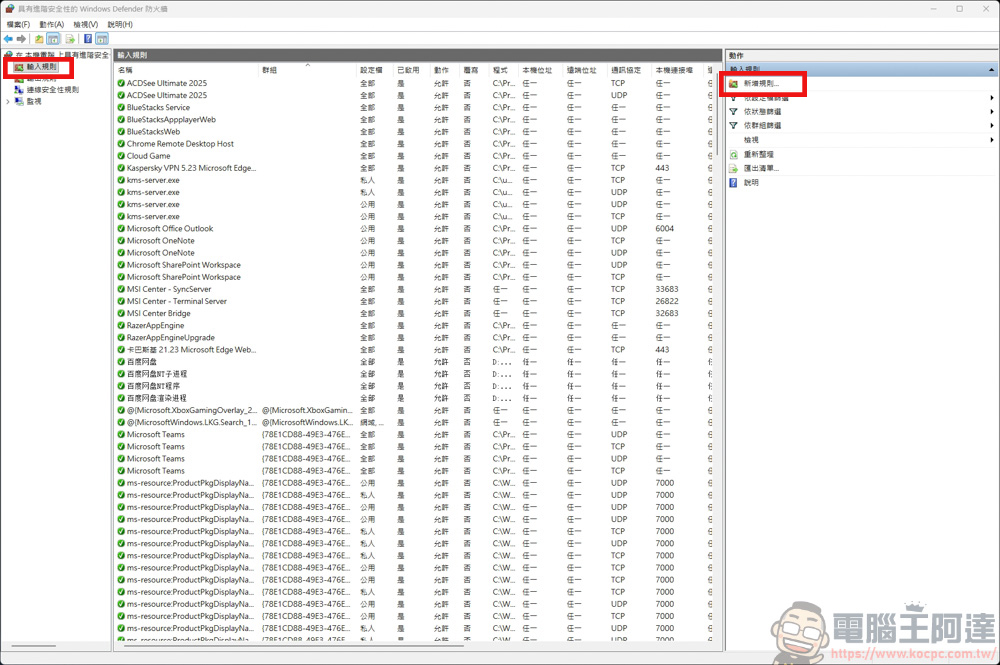This screenshot has height=665, width=1000.
Task: Open the 檢視(V) menu
Action: pos(88,24)
